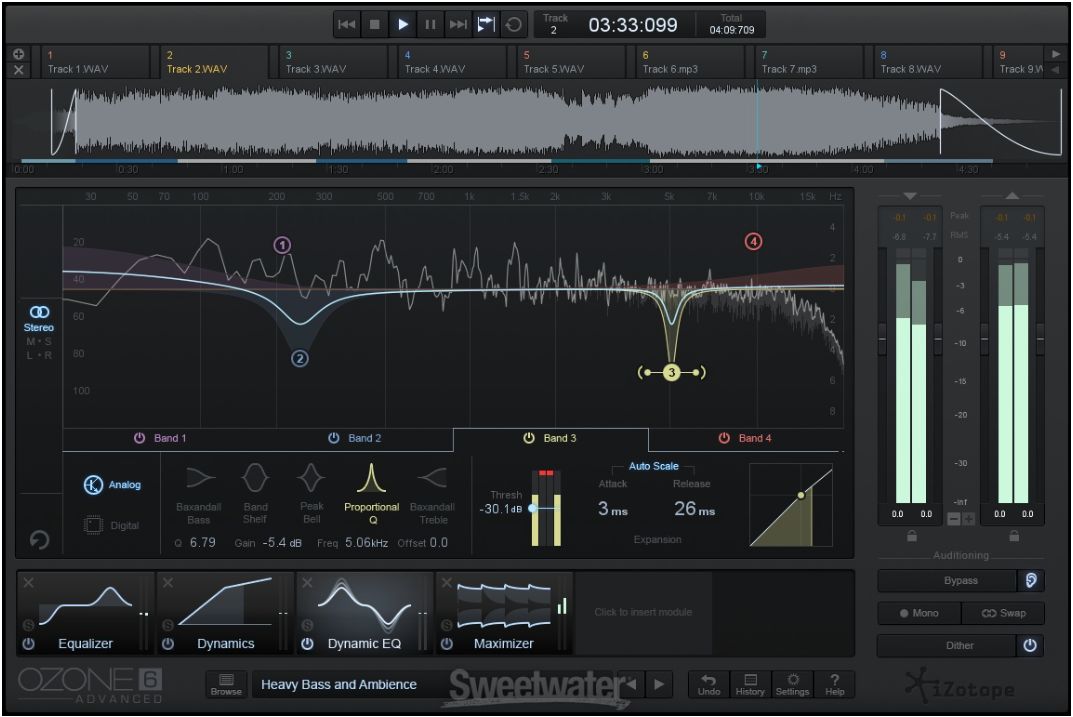
Task: Power off Band 4
Action: pos(723,437)
